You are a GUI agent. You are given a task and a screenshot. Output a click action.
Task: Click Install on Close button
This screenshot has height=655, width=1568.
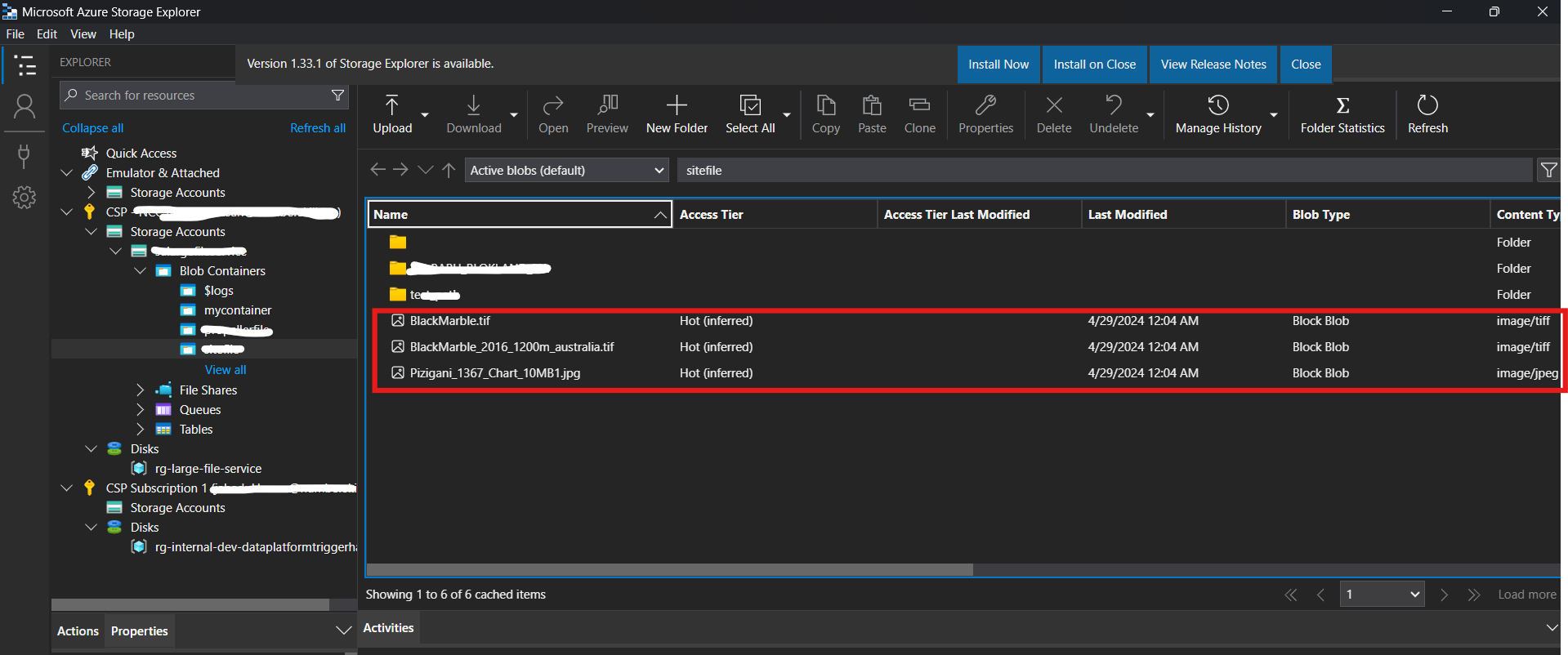tap(1095, 65)
